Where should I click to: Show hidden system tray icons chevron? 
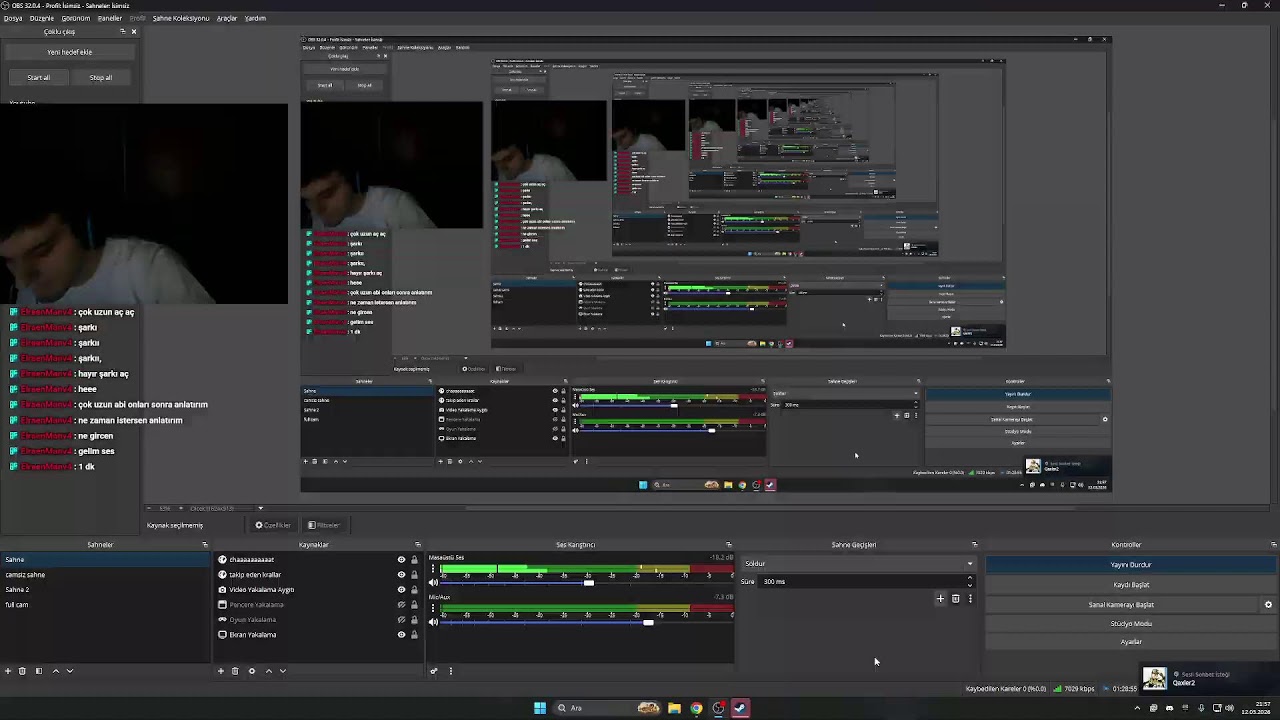coord(1137,708)
